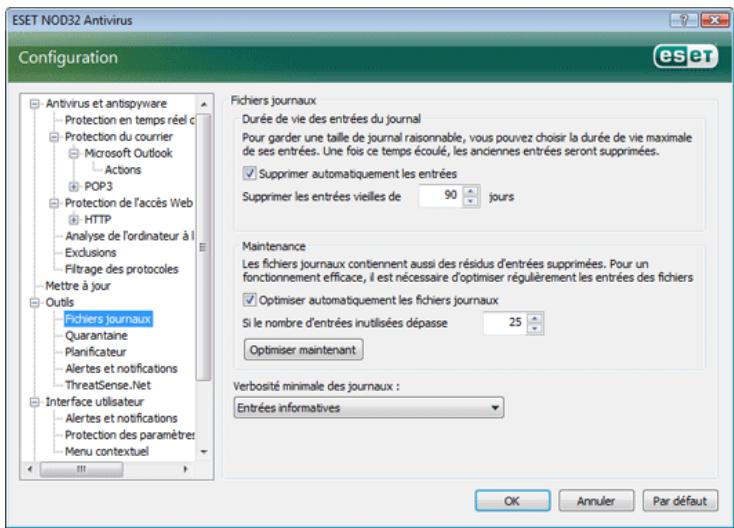Select Microsoft Outlook tree item
This screenshot has width=734, height=528.
(x=128, y=153)
